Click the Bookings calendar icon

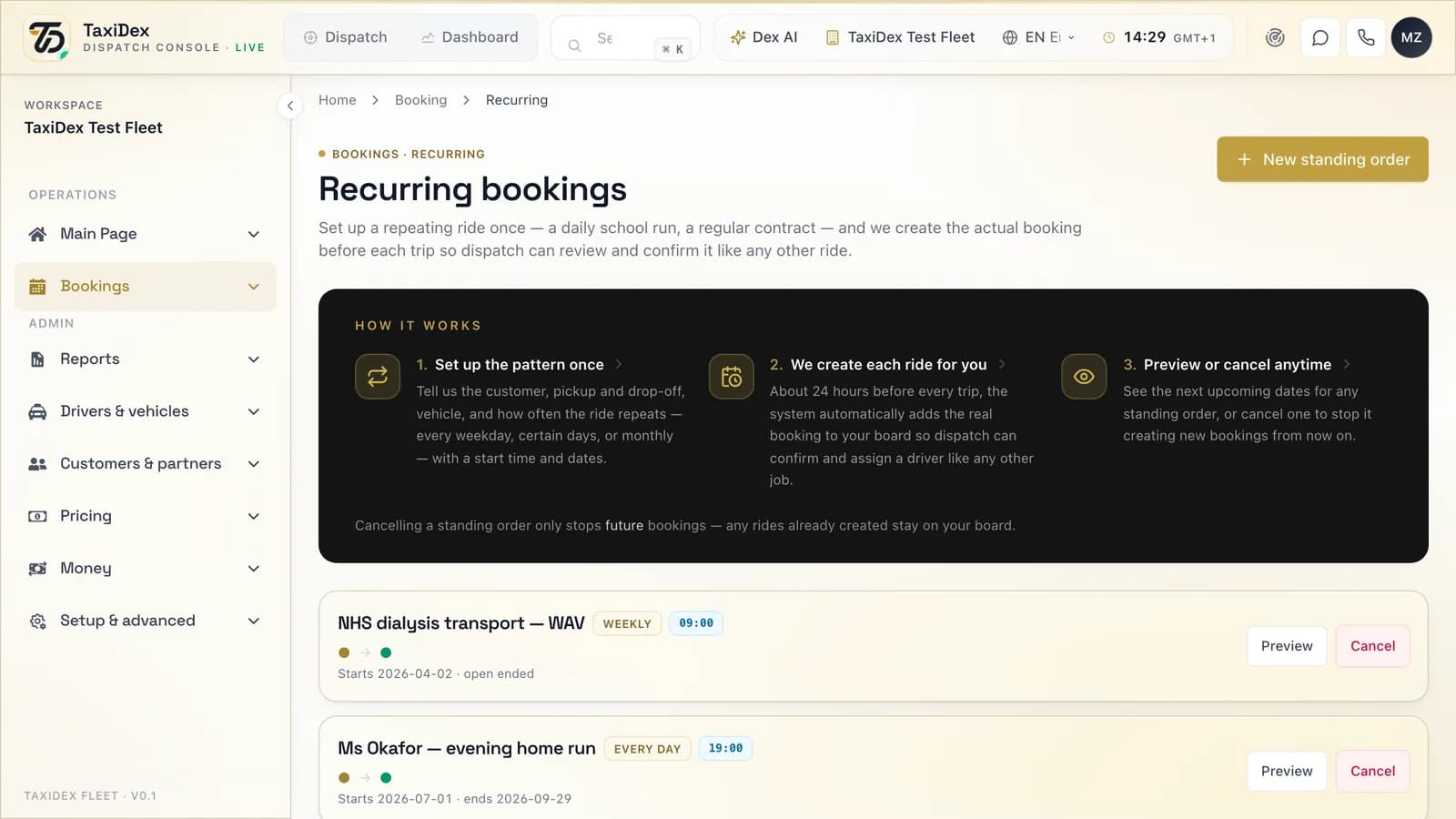click(37, 287)
